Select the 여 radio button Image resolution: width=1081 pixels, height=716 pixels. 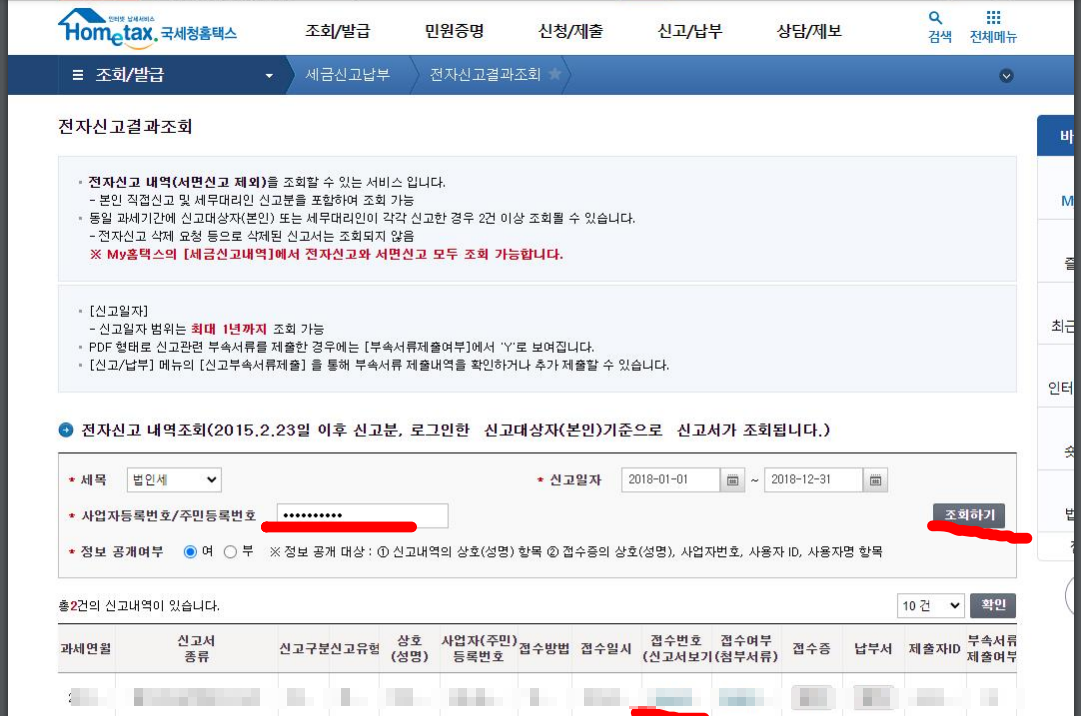pos(190,551)
